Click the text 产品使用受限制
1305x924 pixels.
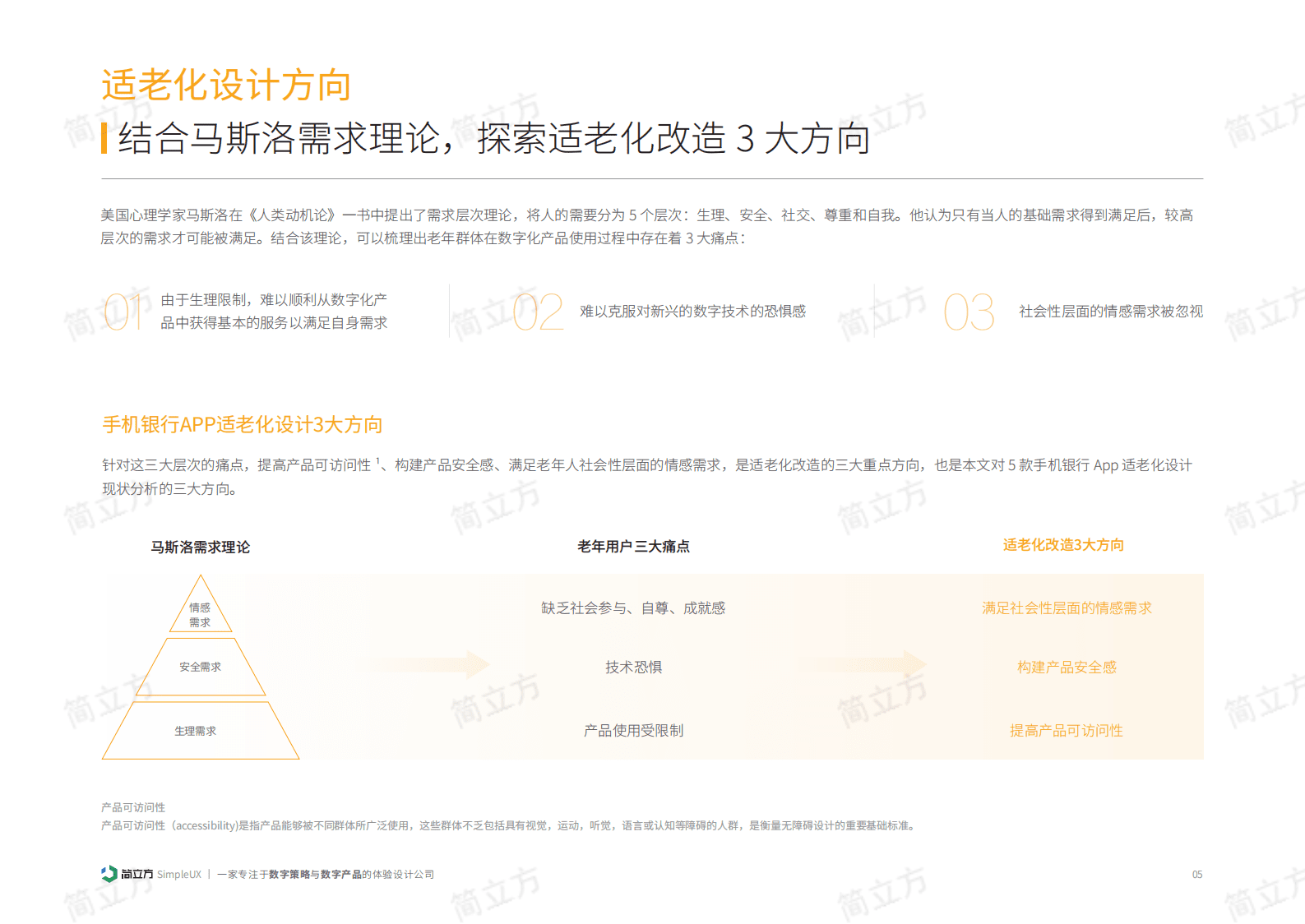pyautogui.click(x=633, y=731)
